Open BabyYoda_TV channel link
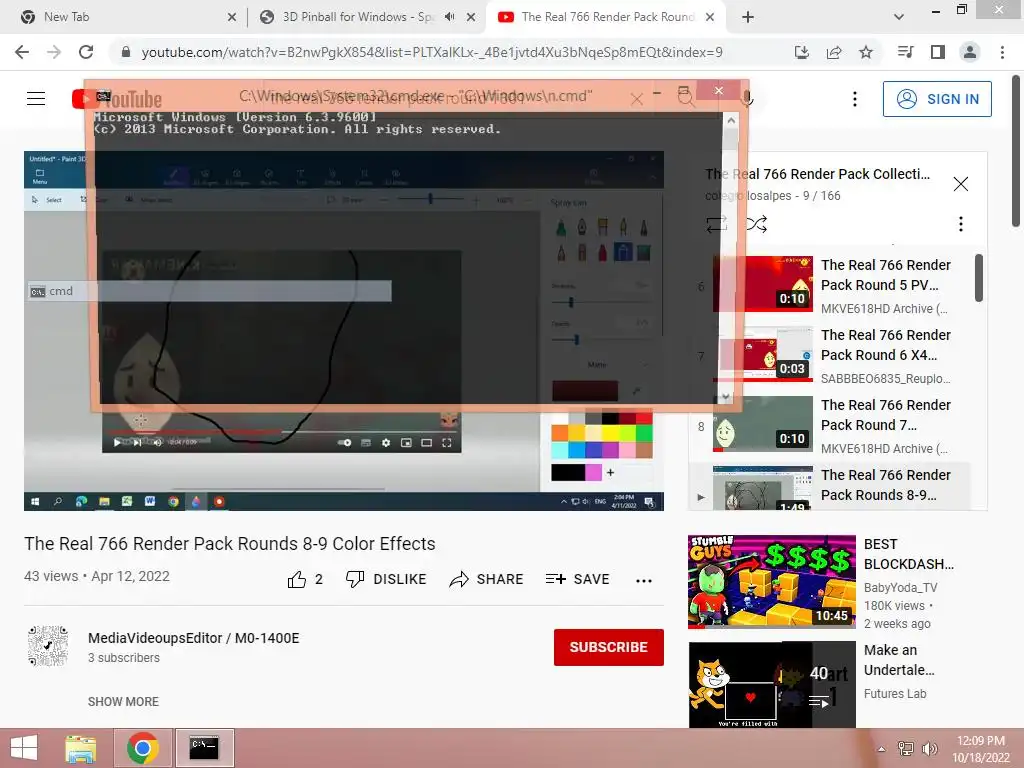1024x768 pixels. (901, 587)
